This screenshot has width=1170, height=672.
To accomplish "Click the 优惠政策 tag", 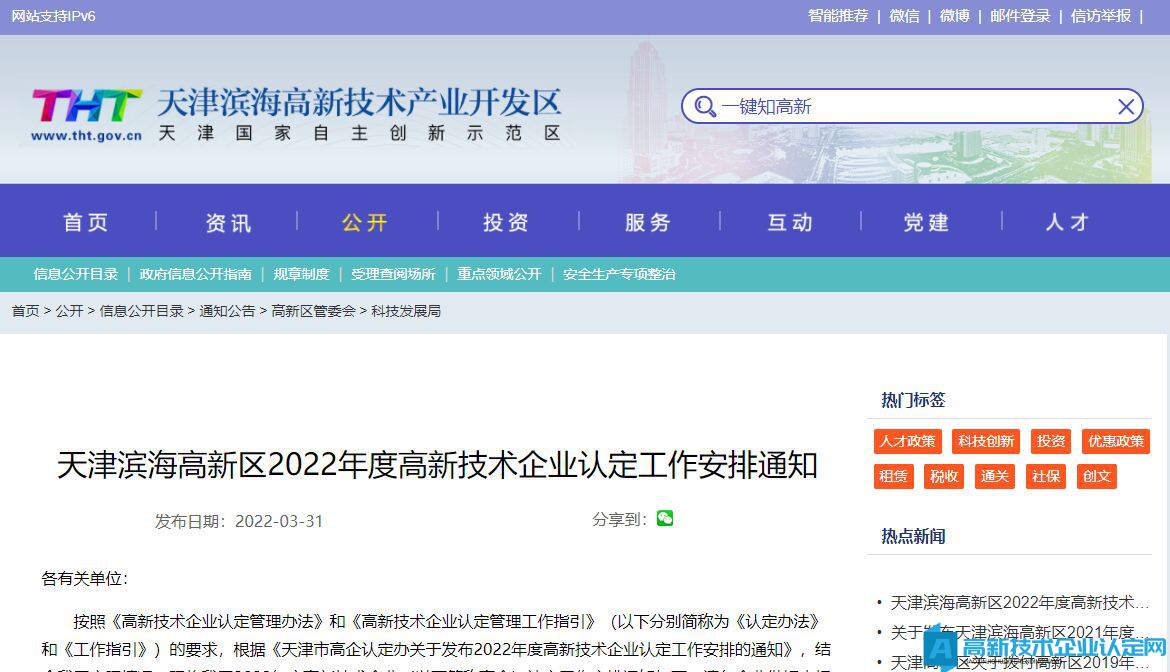I will pos(1115,441).
